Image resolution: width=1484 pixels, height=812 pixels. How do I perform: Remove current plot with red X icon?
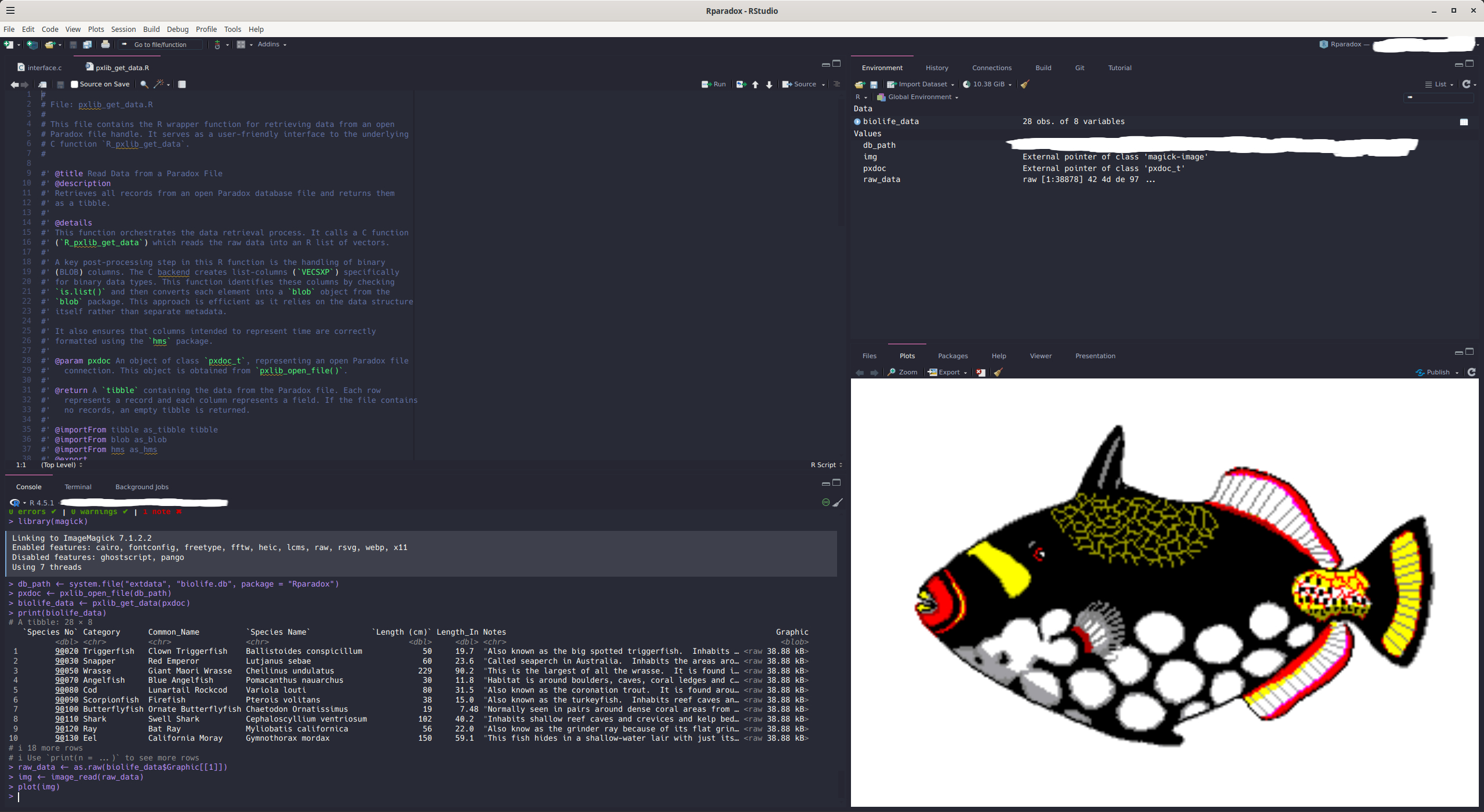980,373
